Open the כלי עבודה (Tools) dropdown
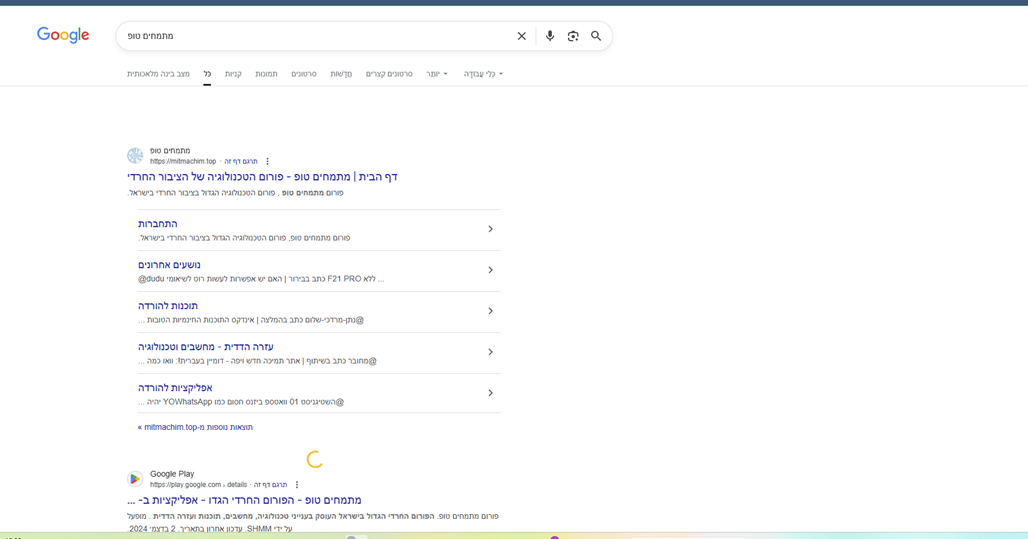The height and width of the screenshot is (539, 1028). (x=483, y=74)
